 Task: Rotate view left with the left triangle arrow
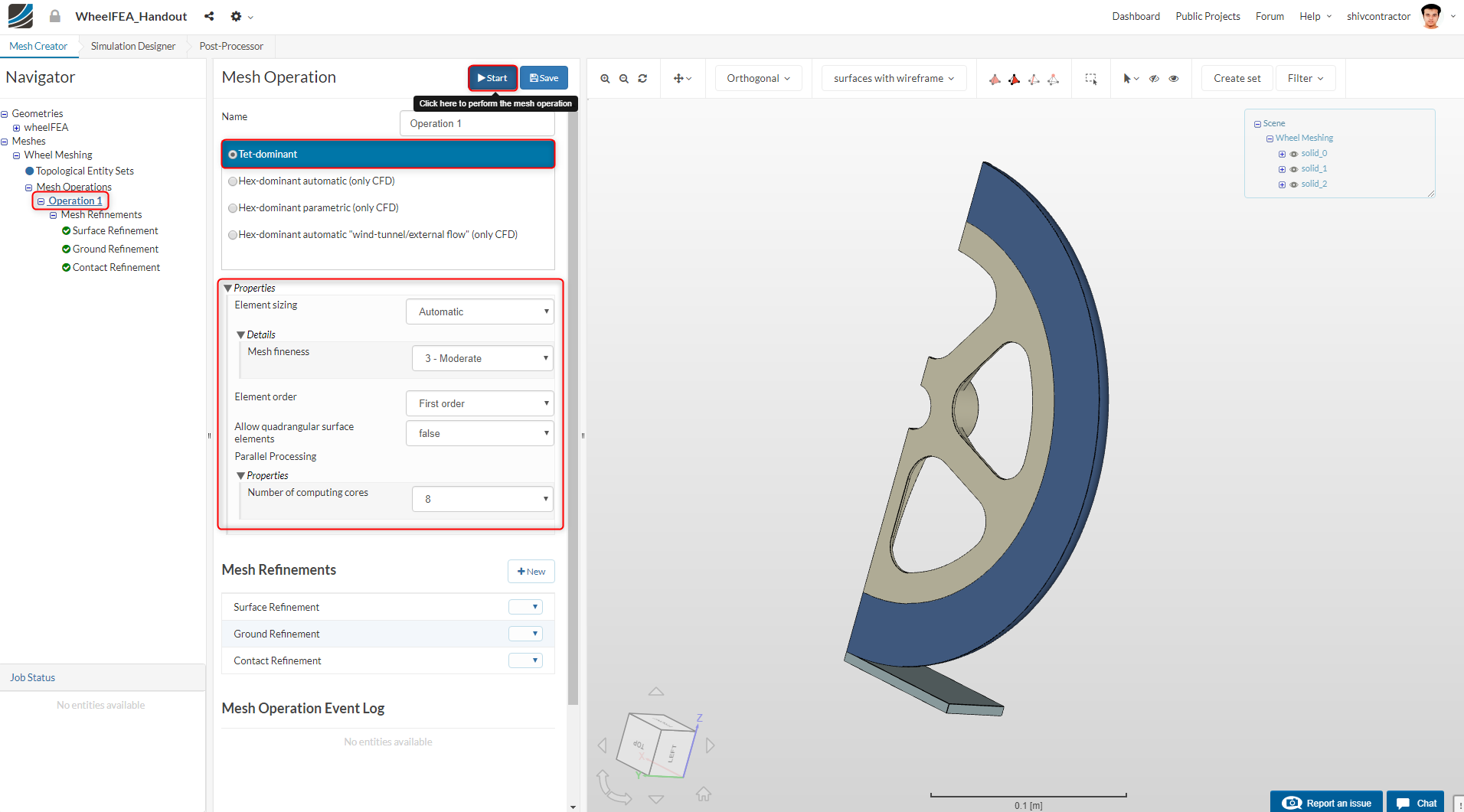point(602,745)
